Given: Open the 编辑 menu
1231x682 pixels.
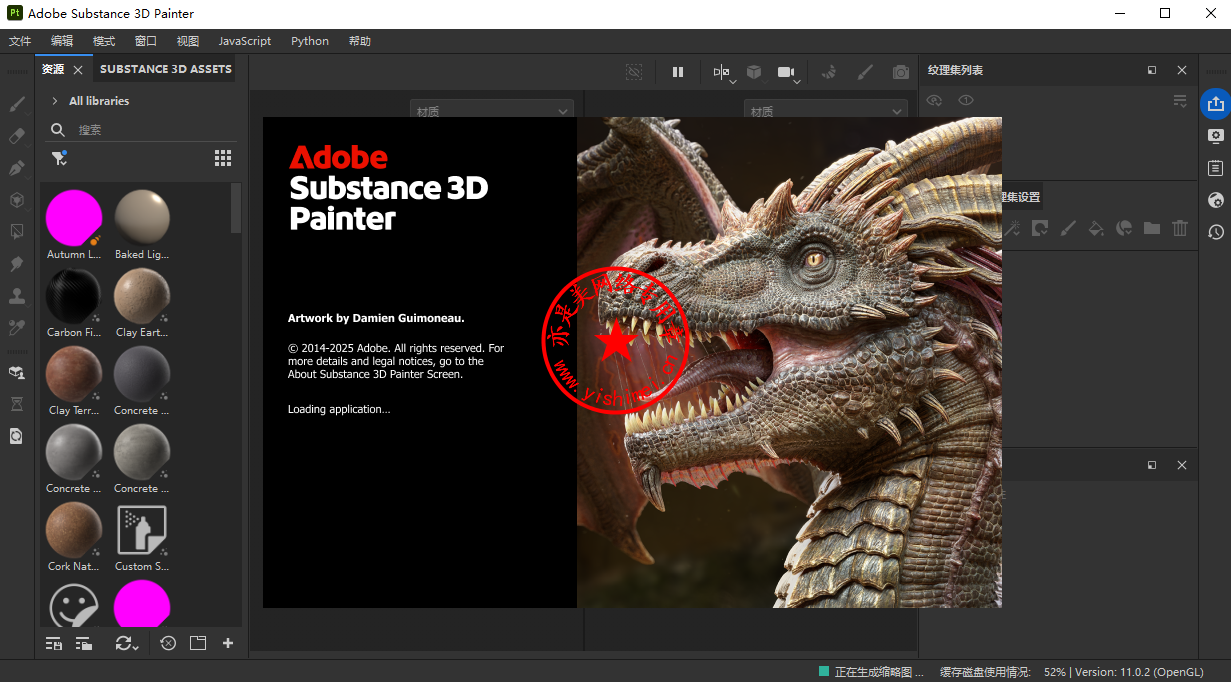Looking at the screenshot, I should coord(62,41).
